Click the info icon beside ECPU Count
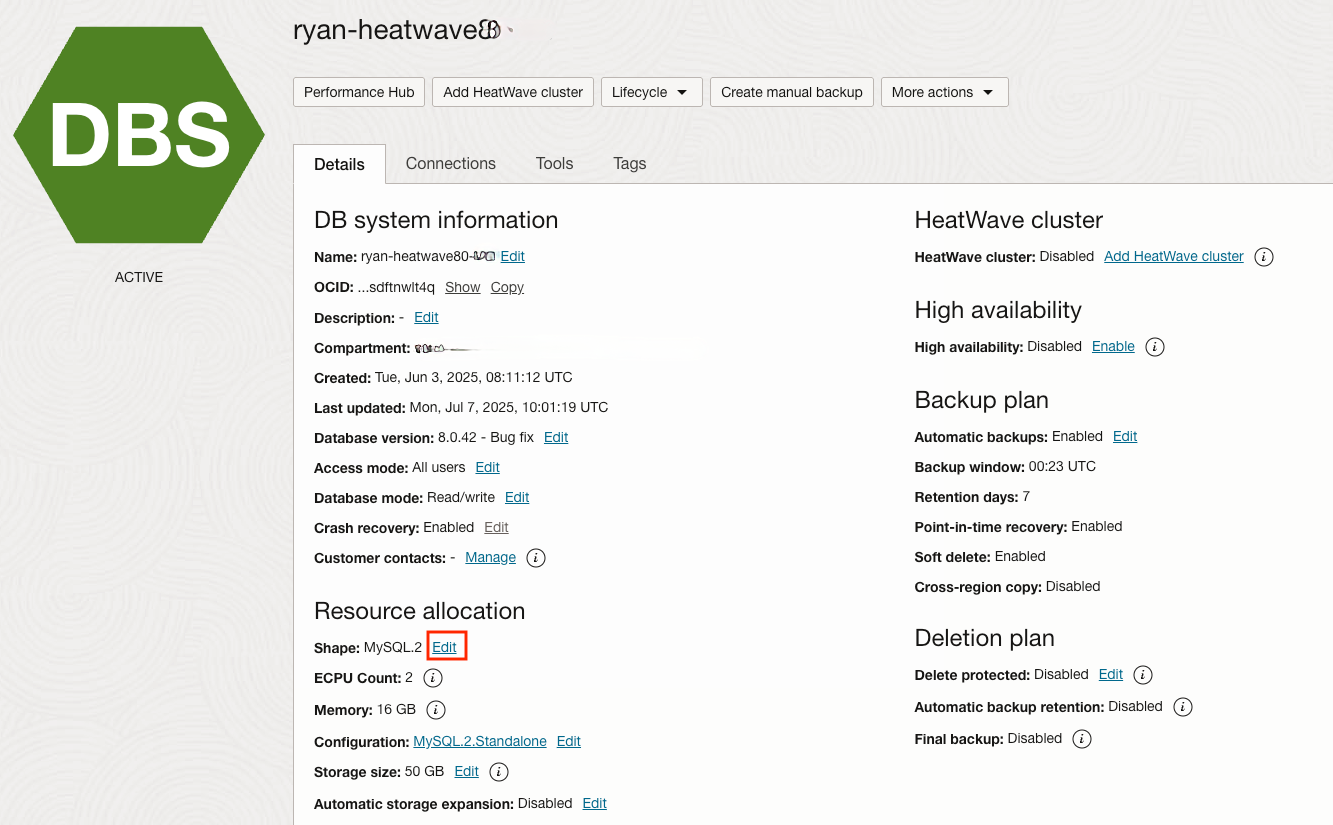1333x825 pixels. 433,678
